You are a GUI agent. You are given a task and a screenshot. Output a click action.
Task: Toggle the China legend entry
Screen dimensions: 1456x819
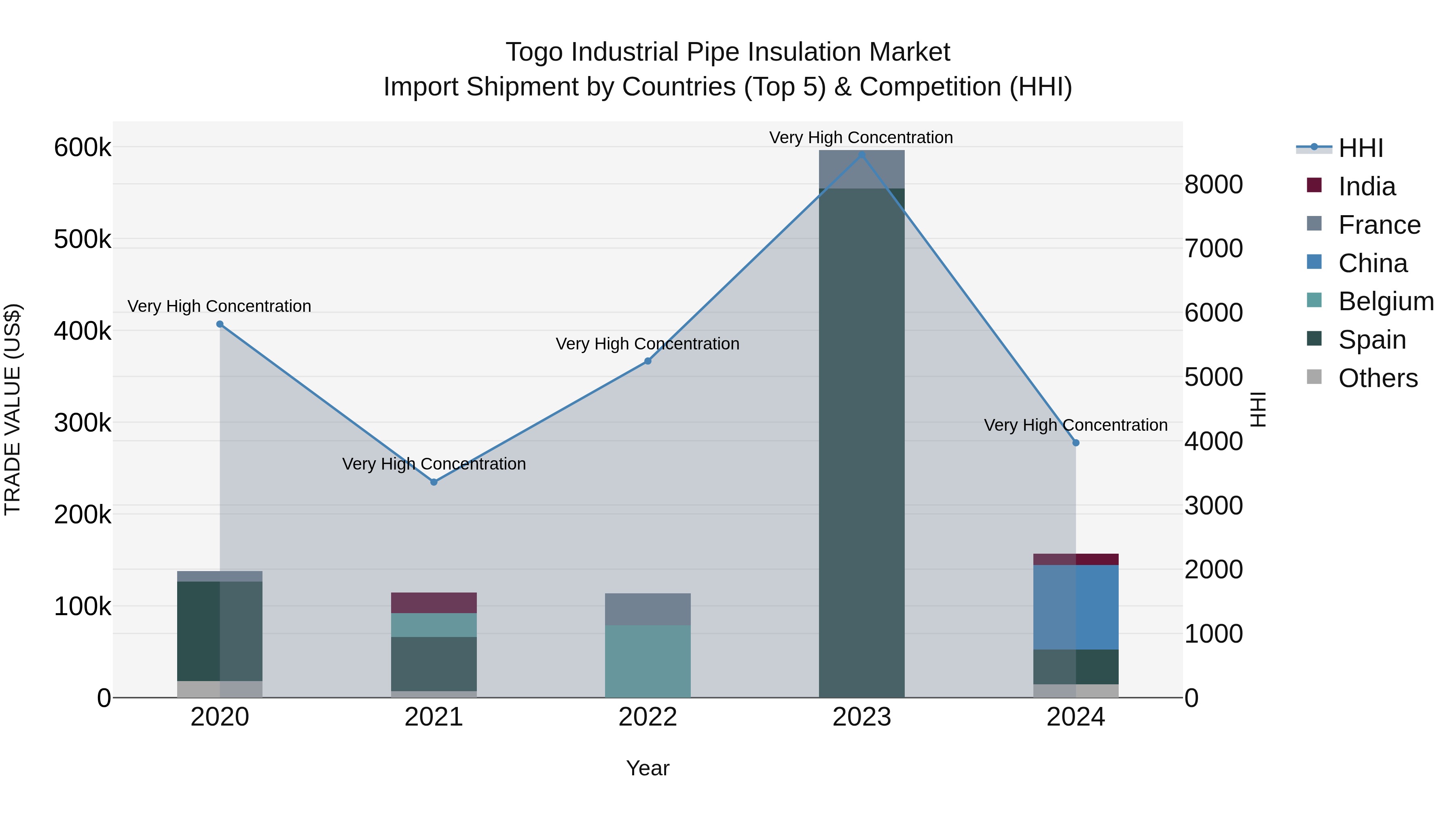click(x=1357, y=263)
